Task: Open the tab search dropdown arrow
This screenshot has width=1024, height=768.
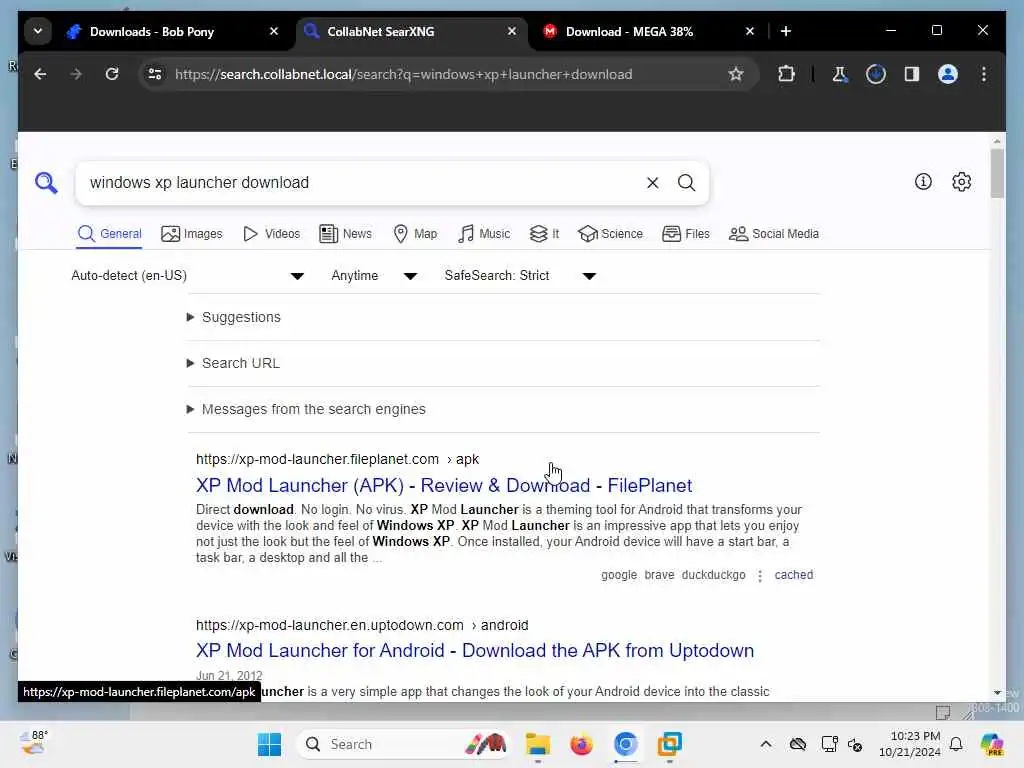Action: (x=38, y=31)
